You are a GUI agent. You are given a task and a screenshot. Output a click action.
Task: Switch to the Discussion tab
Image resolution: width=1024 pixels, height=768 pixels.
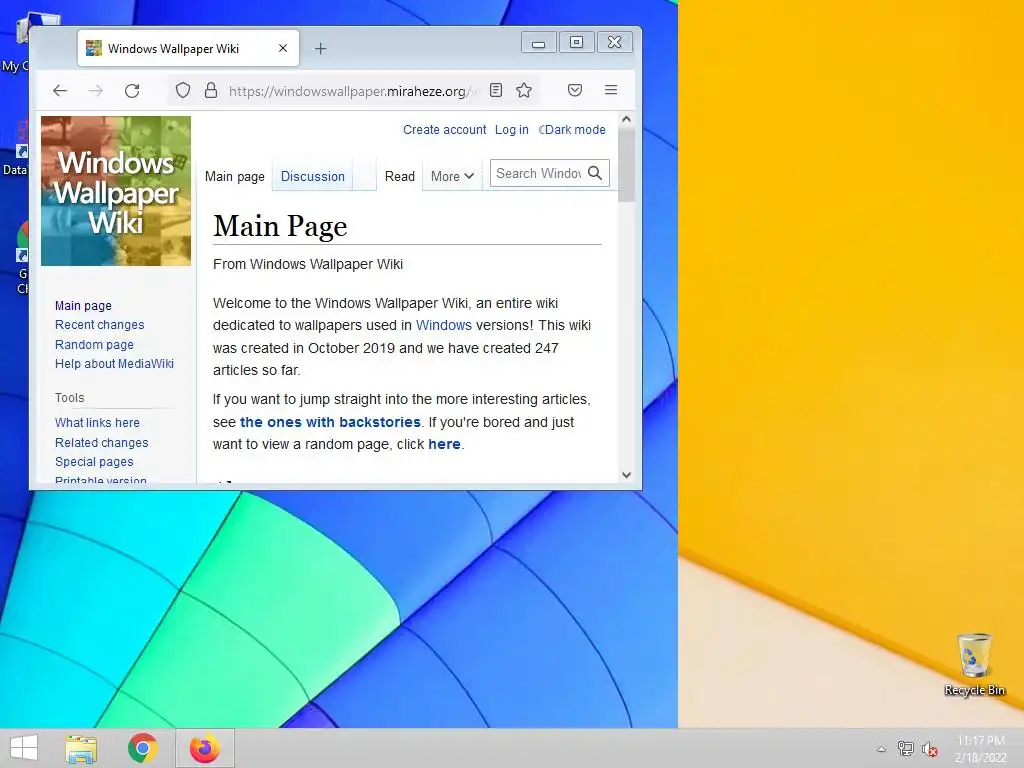pyautogui.click(x=313, y=176)
